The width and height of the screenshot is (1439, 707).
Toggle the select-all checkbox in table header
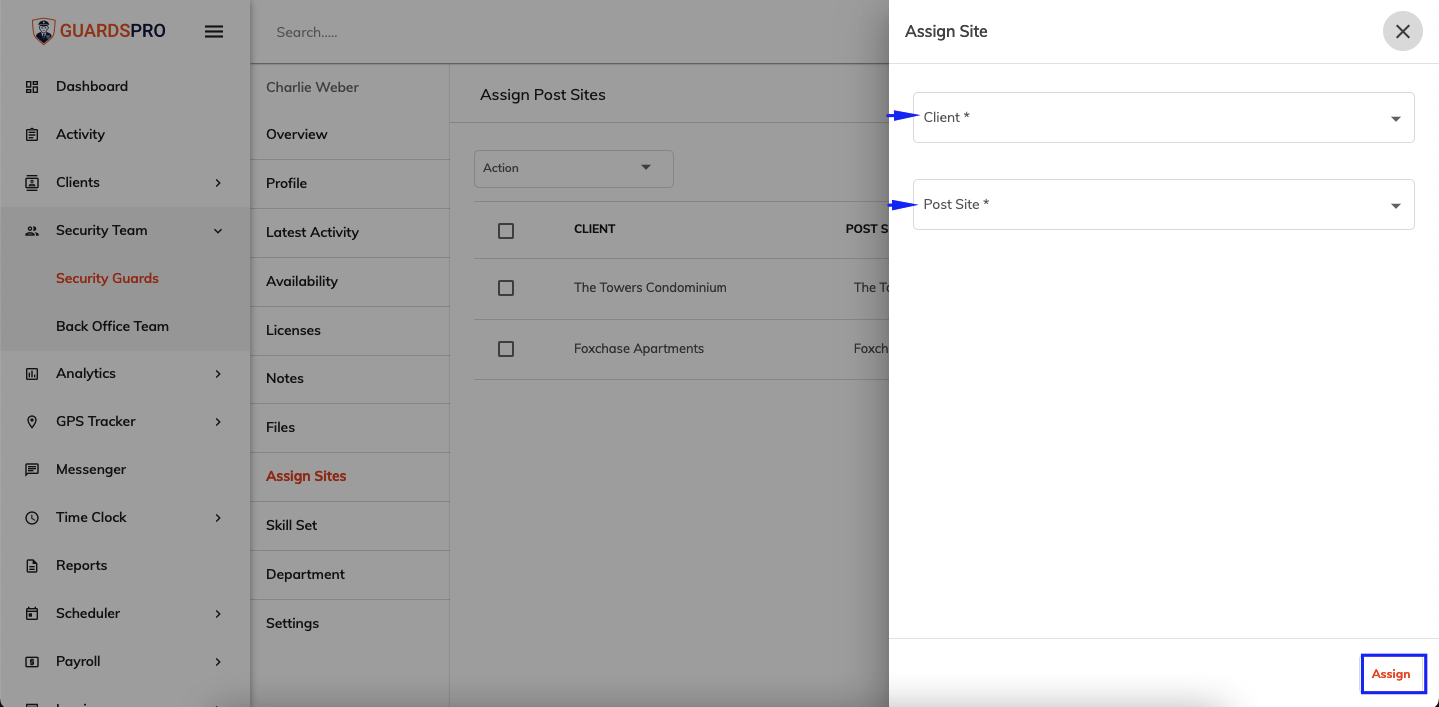point(506,231)
